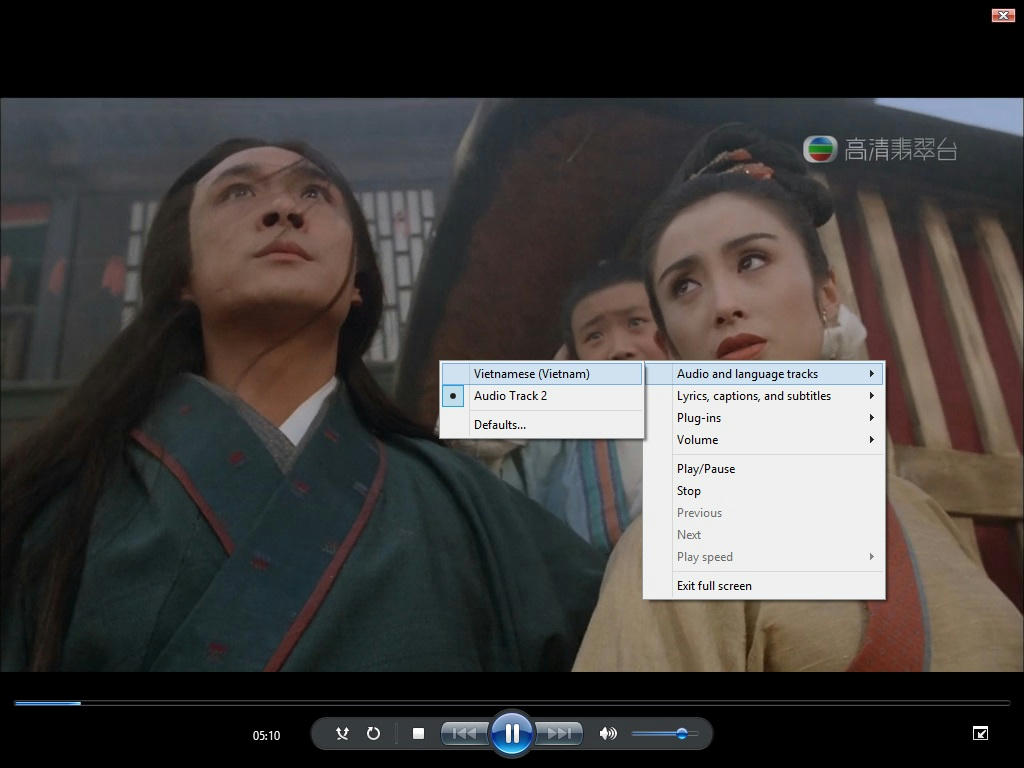Viewport: 1024px width, 768px height.
Task: Click the 05:10 elapsed time display
Action: coord(266,735)
